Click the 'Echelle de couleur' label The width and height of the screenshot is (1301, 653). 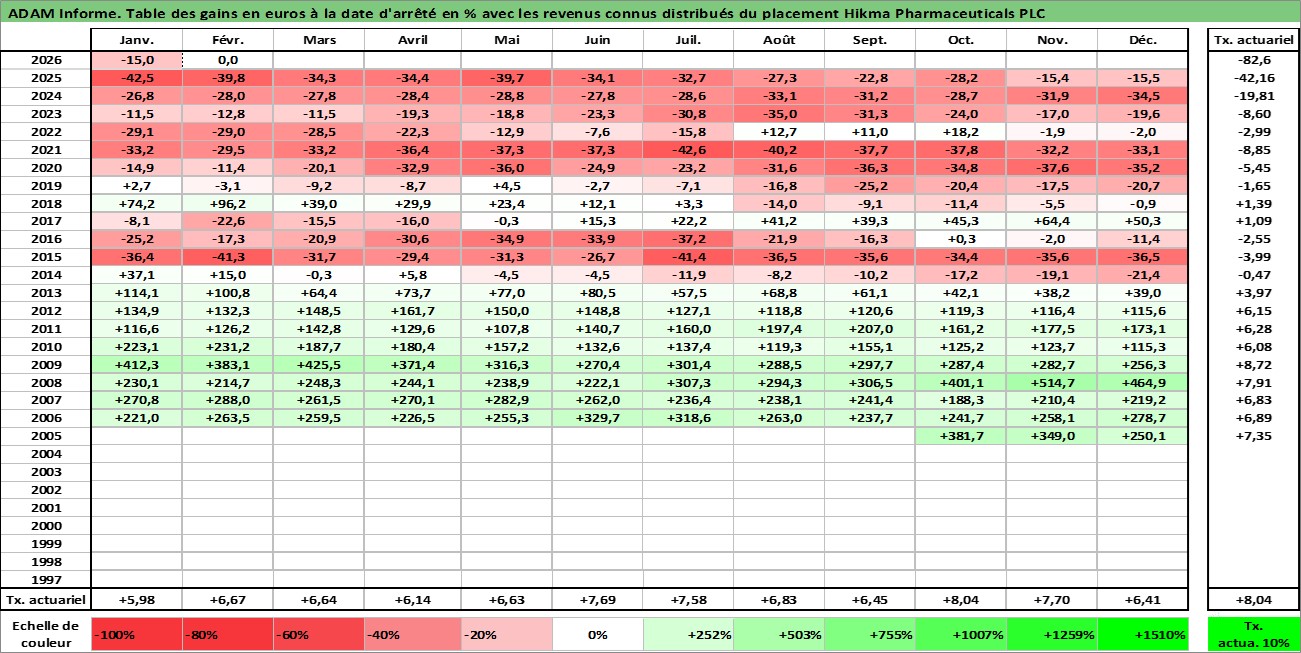[x=45, y=634]
